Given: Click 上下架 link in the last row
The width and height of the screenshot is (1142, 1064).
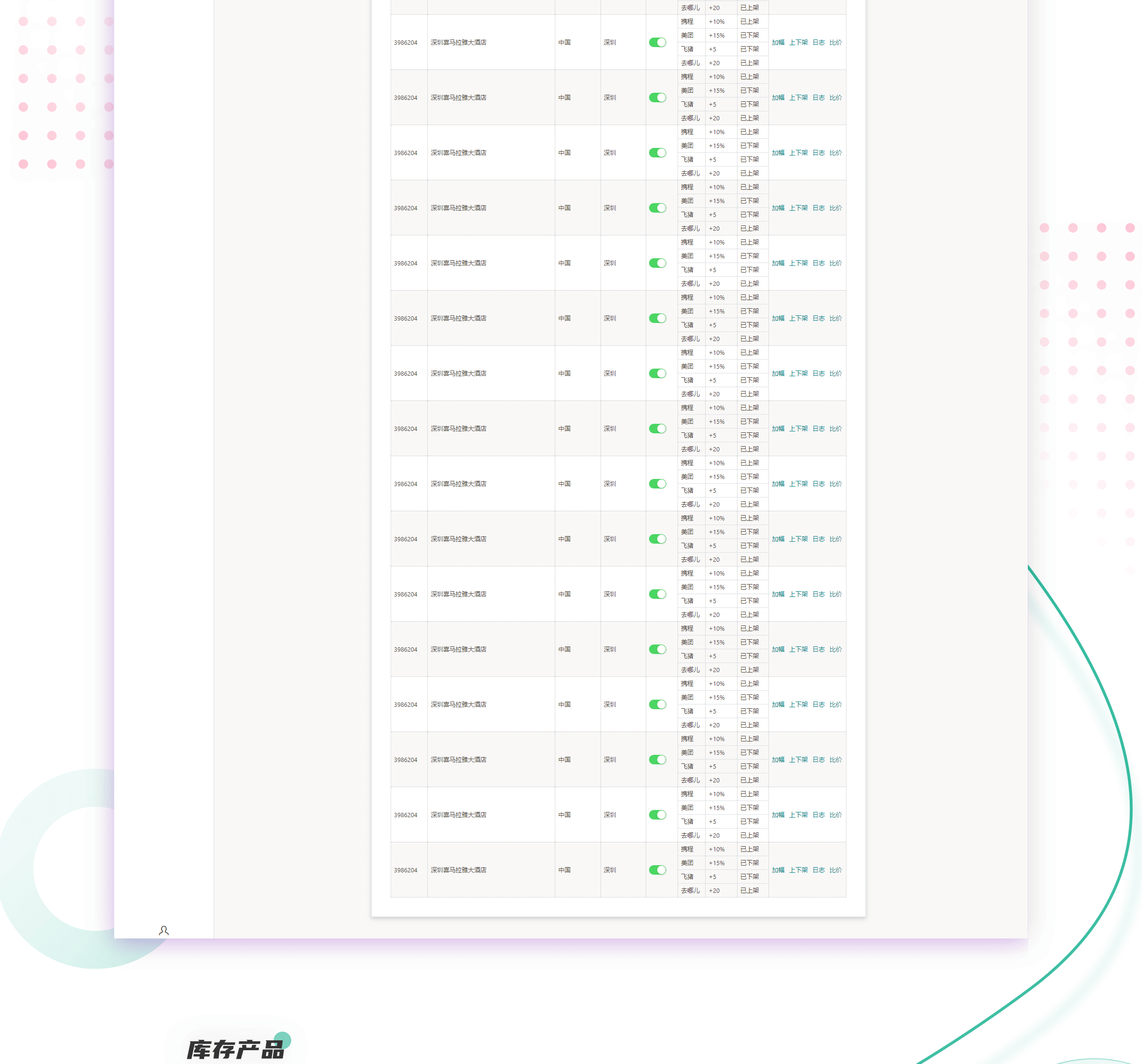Looking at the screenshot, I should click(798, 869).
